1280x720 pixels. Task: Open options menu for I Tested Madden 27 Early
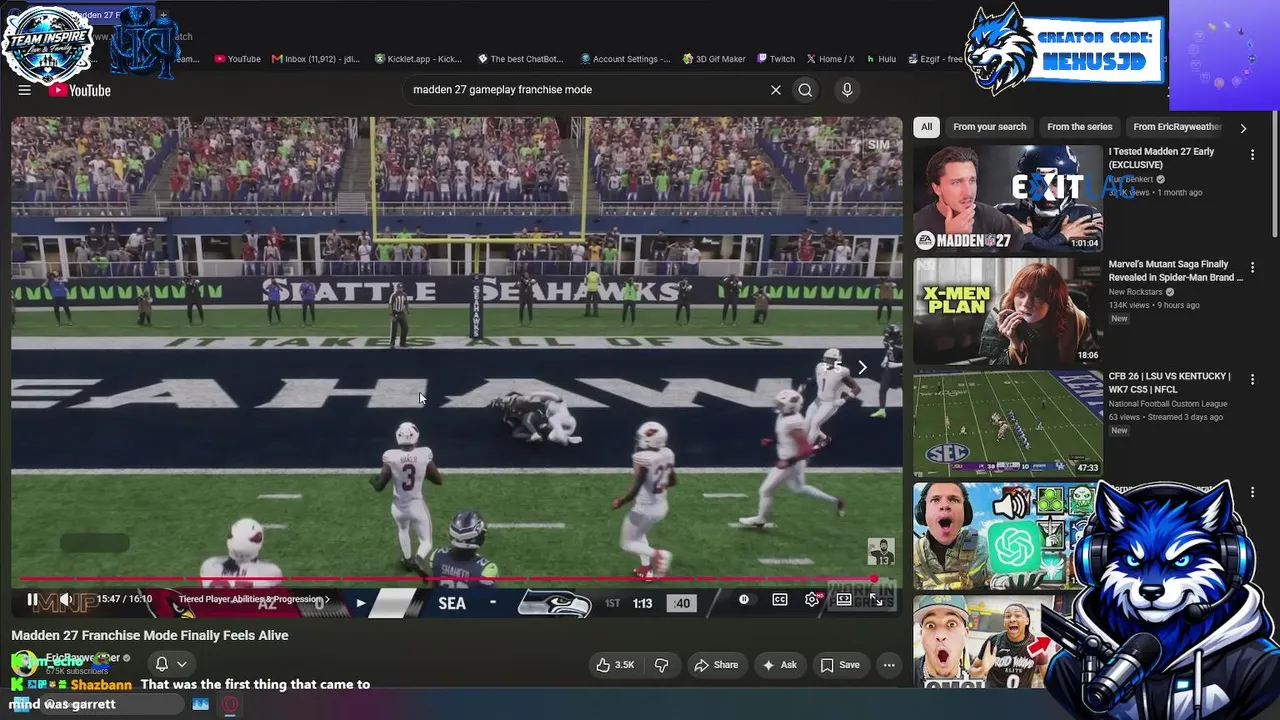click(1252, 155)
